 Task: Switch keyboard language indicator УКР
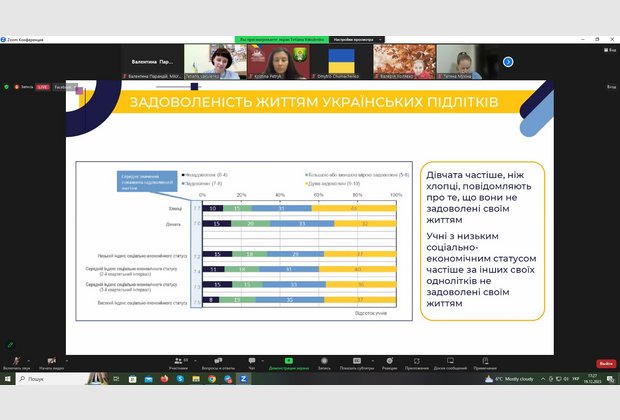pos(576,379)
